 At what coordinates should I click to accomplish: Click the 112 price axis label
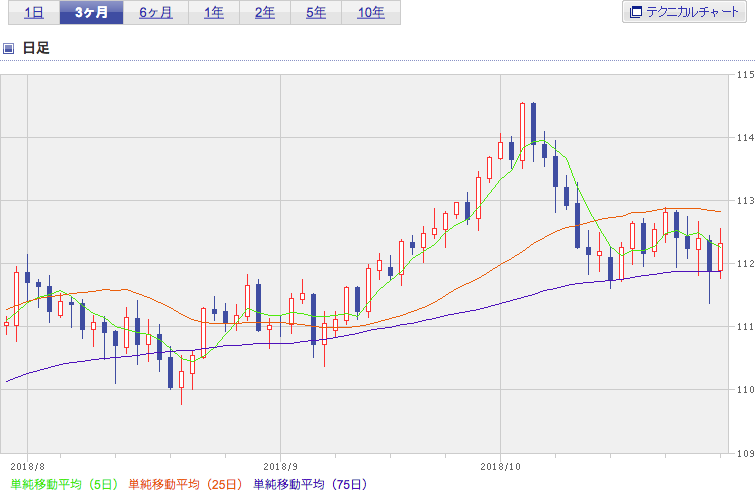point(745,264)
